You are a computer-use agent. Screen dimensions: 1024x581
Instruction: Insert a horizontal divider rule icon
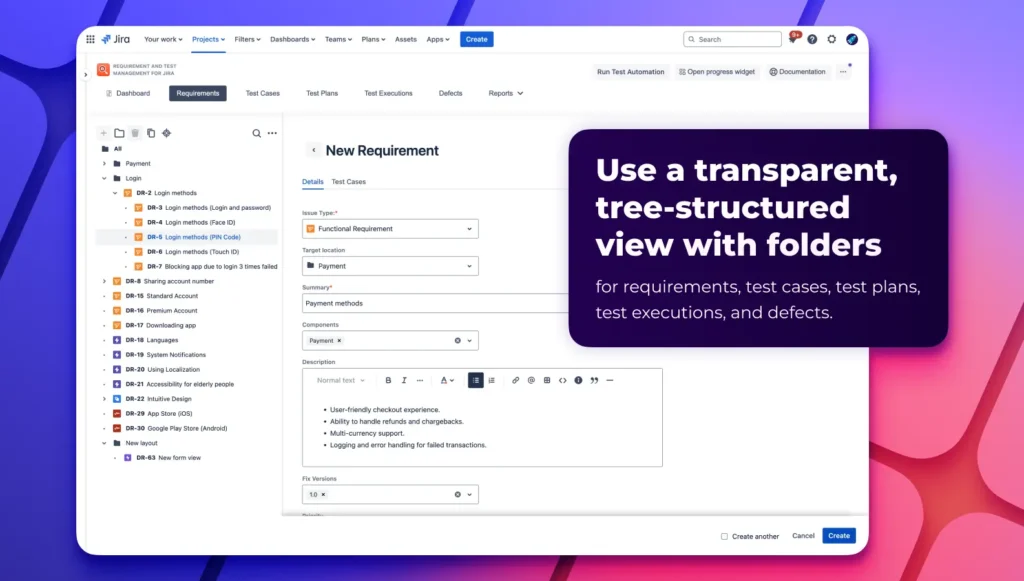(610, 380)
